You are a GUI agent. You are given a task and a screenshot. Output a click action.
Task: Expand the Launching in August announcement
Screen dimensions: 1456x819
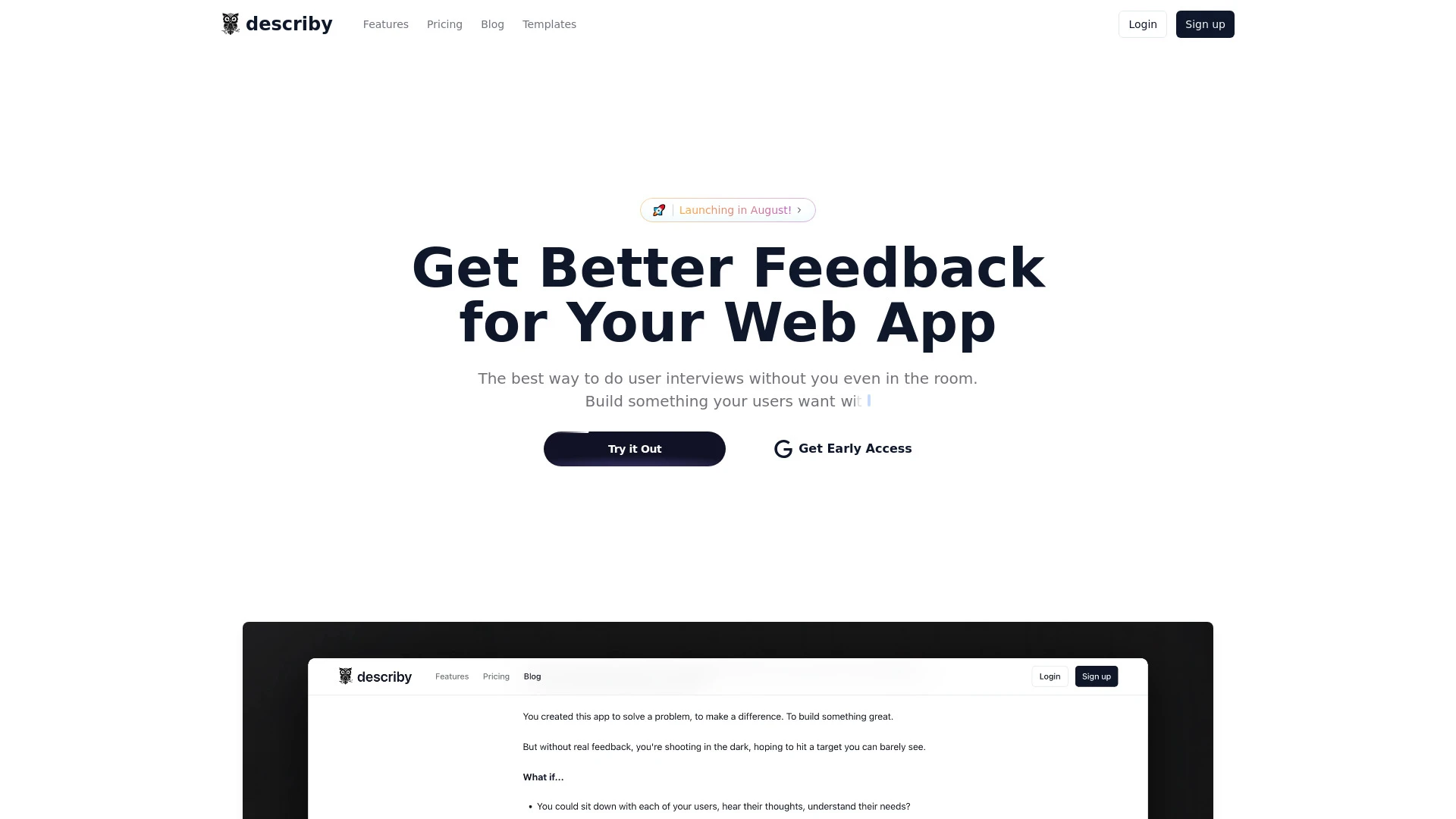728,210
